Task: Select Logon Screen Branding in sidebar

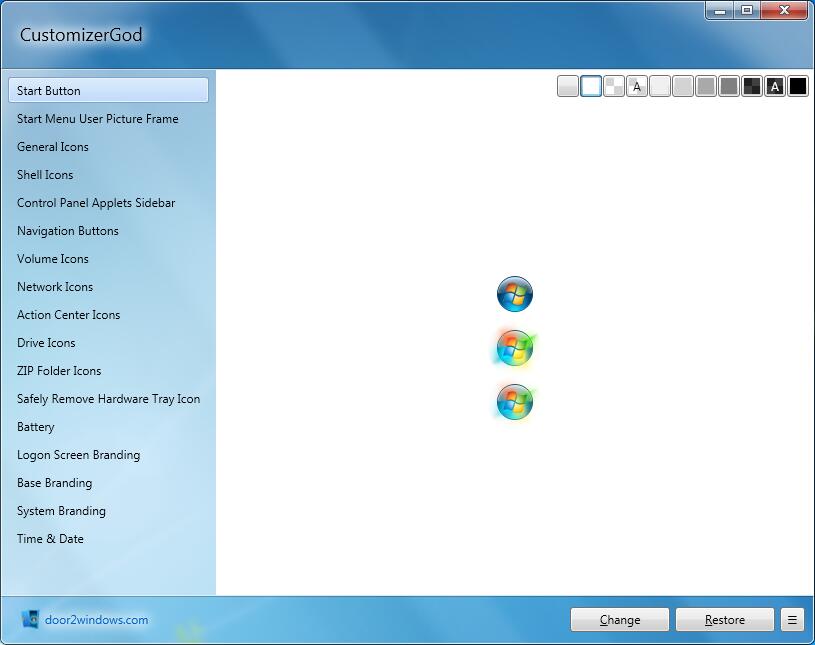Action: pos(78,455)
